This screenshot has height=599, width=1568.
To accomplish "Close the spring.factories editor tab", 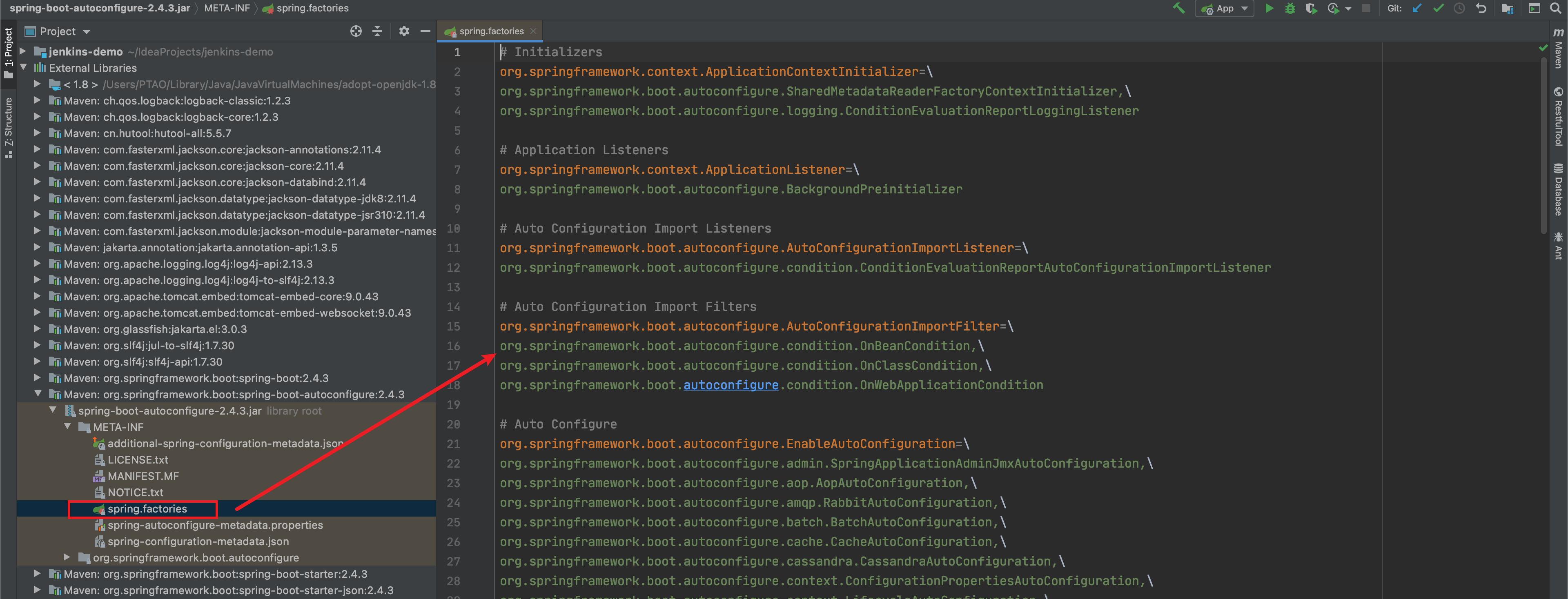I will (533, 31).
